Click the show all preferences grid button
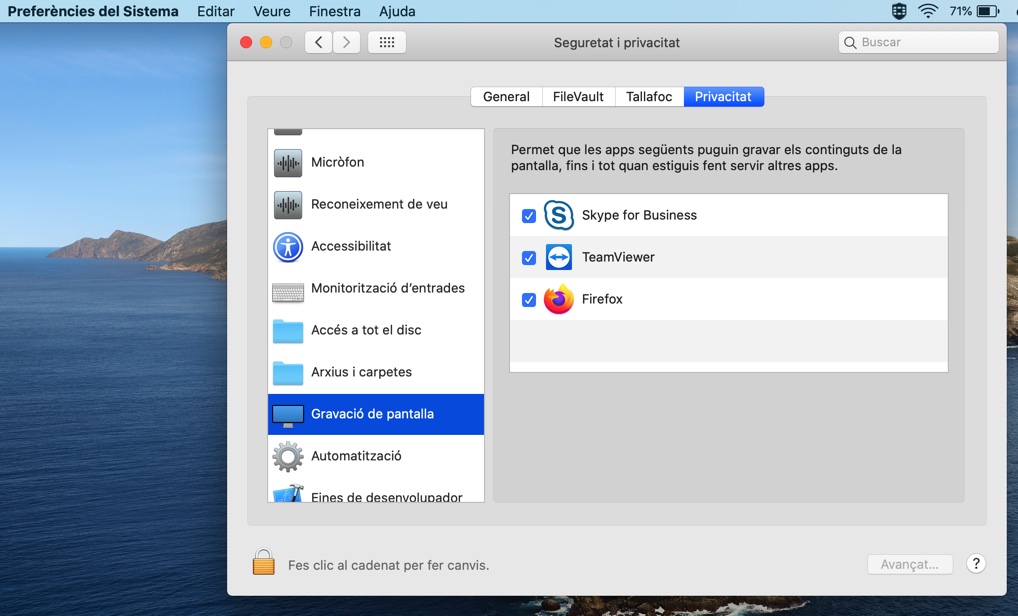 [387, 42]
